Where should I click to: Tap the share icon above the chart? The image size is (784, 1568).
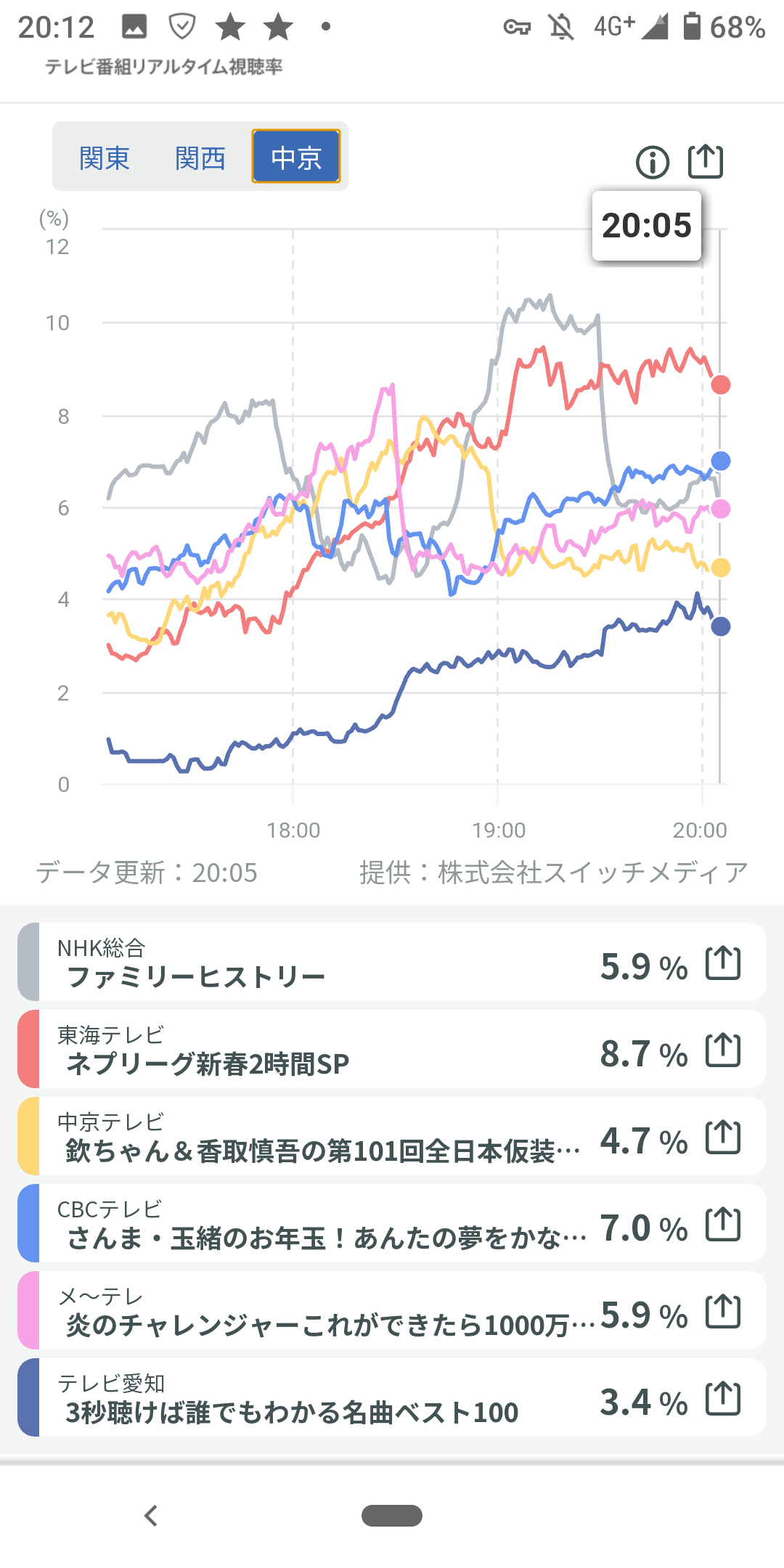[x=706, y=161]
